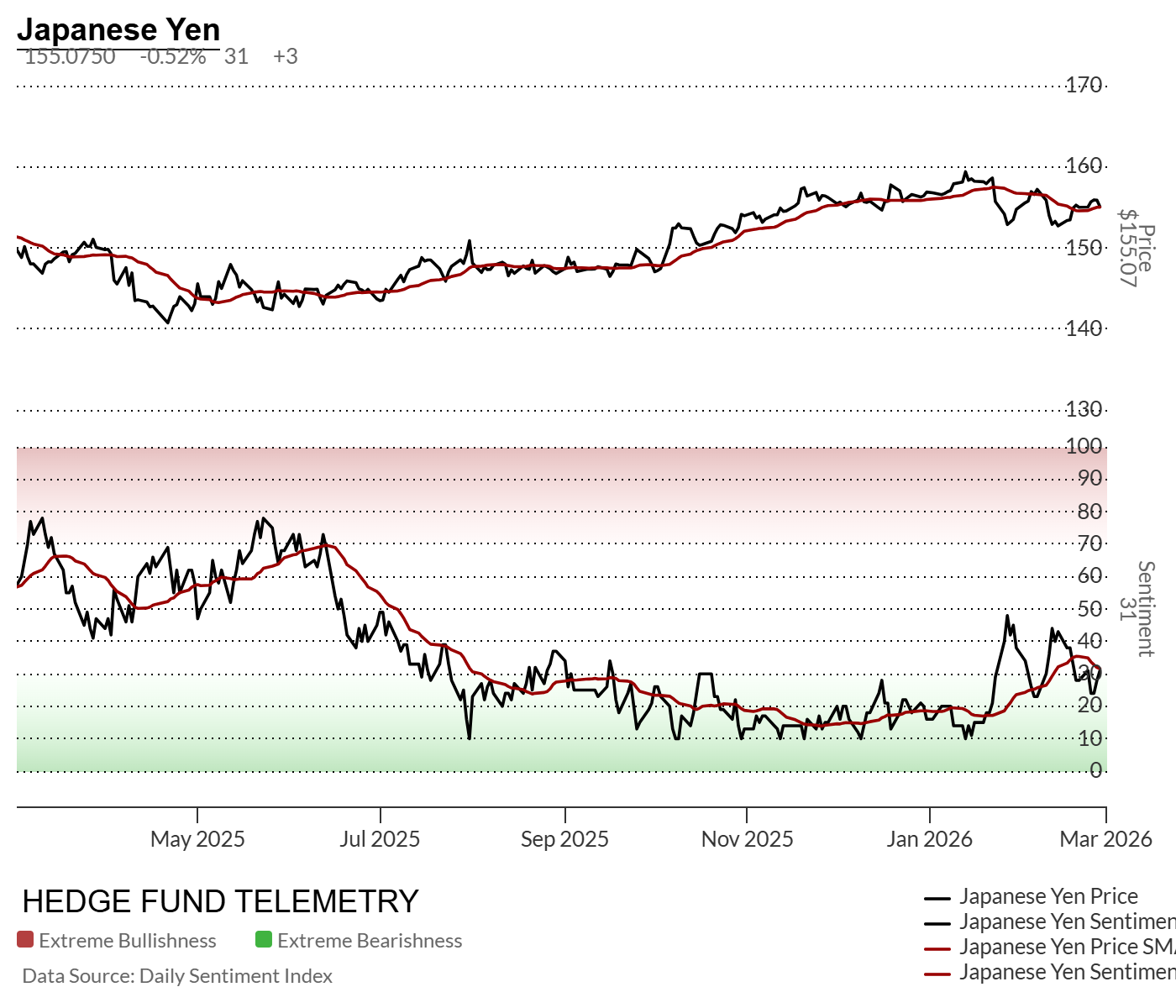
Task: Click the vertical Sentiment 31 axis label
Action: click(x=1137, y=609)
